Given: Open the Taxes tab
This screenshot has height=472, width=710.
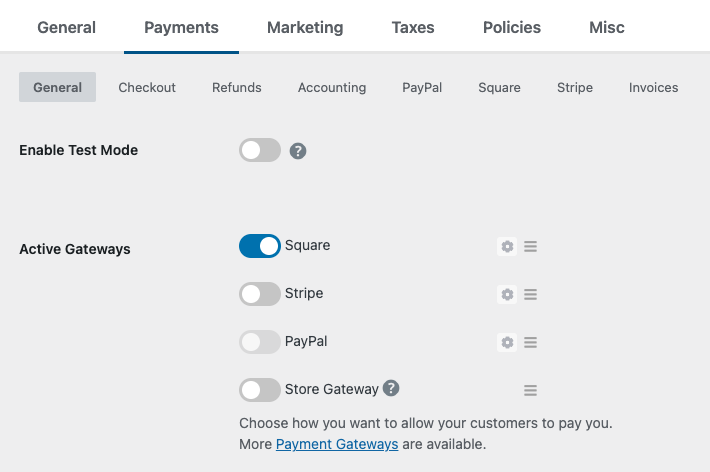Looking at the screenshot, I should coord(413,27).
